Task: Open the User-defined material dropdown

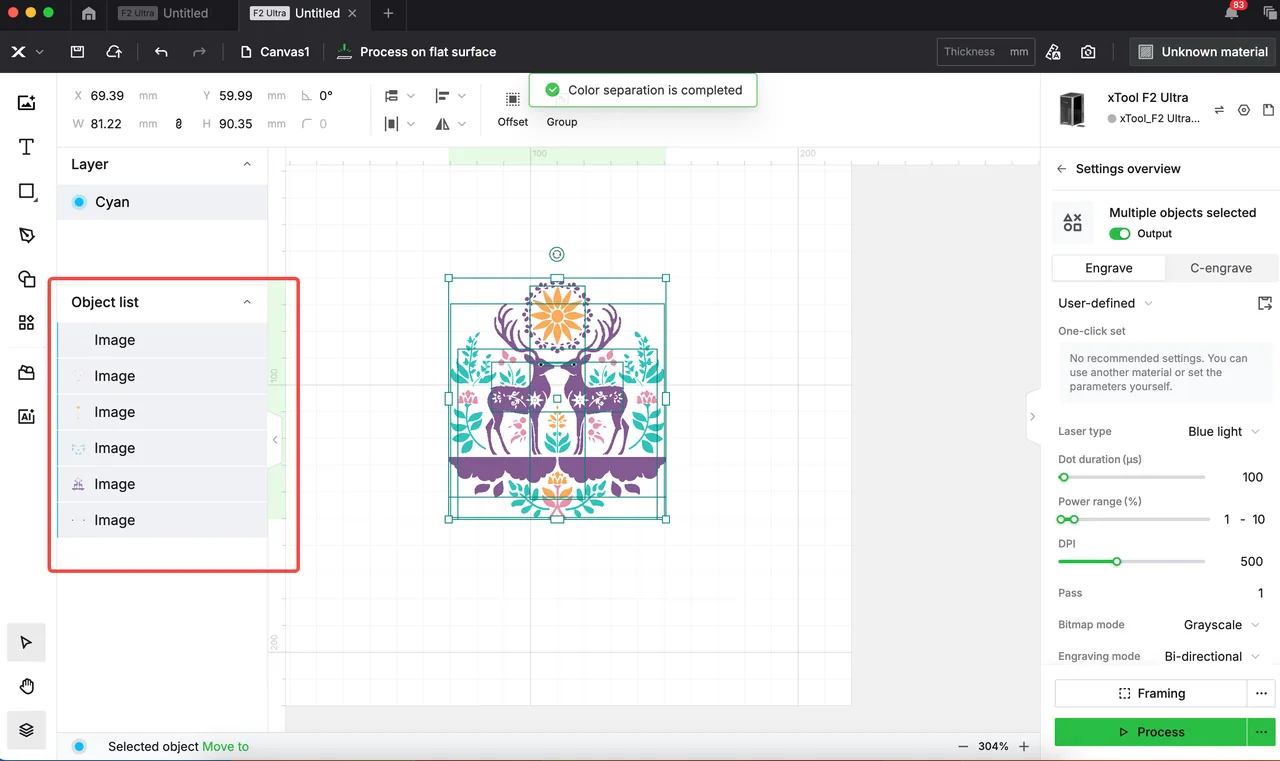Action: [1105, 303]
